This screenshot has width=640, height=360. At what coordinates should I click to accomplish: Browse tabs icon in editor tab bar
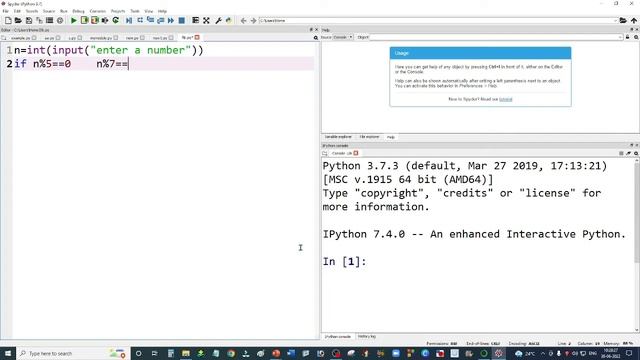[x=4, y=38]
